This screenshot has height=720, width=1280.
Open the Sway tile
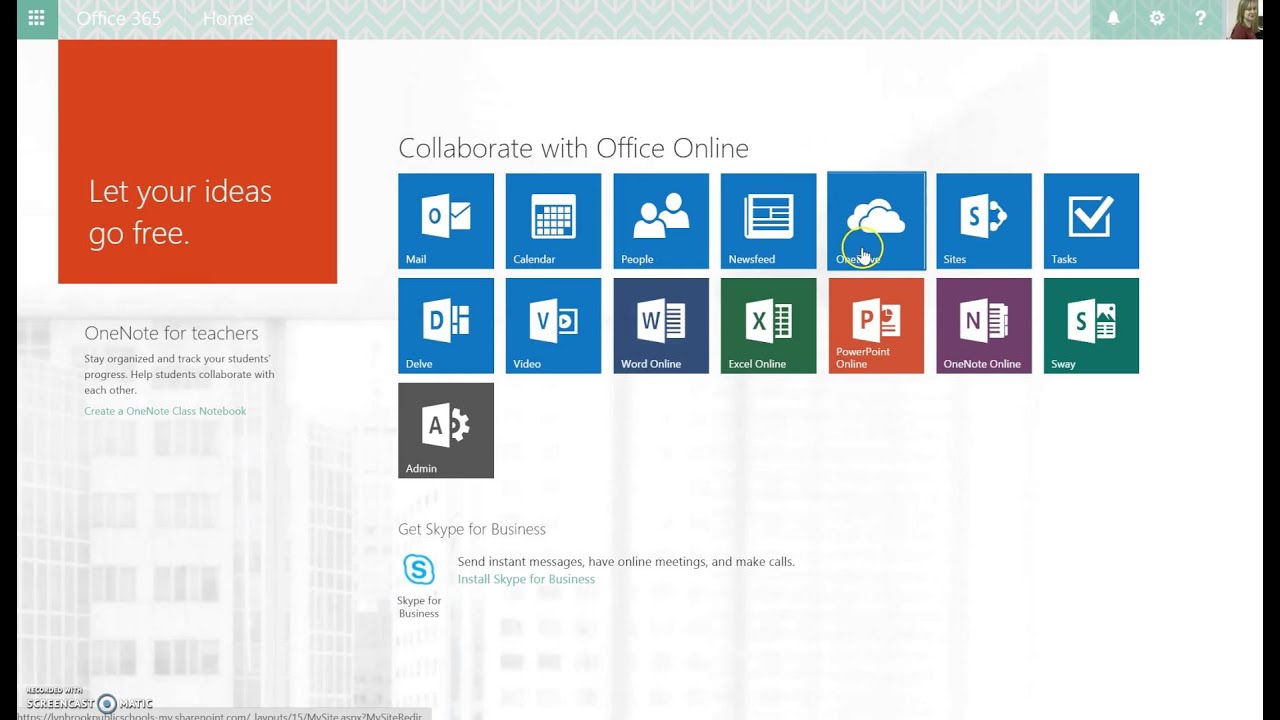click(1091, 326)
